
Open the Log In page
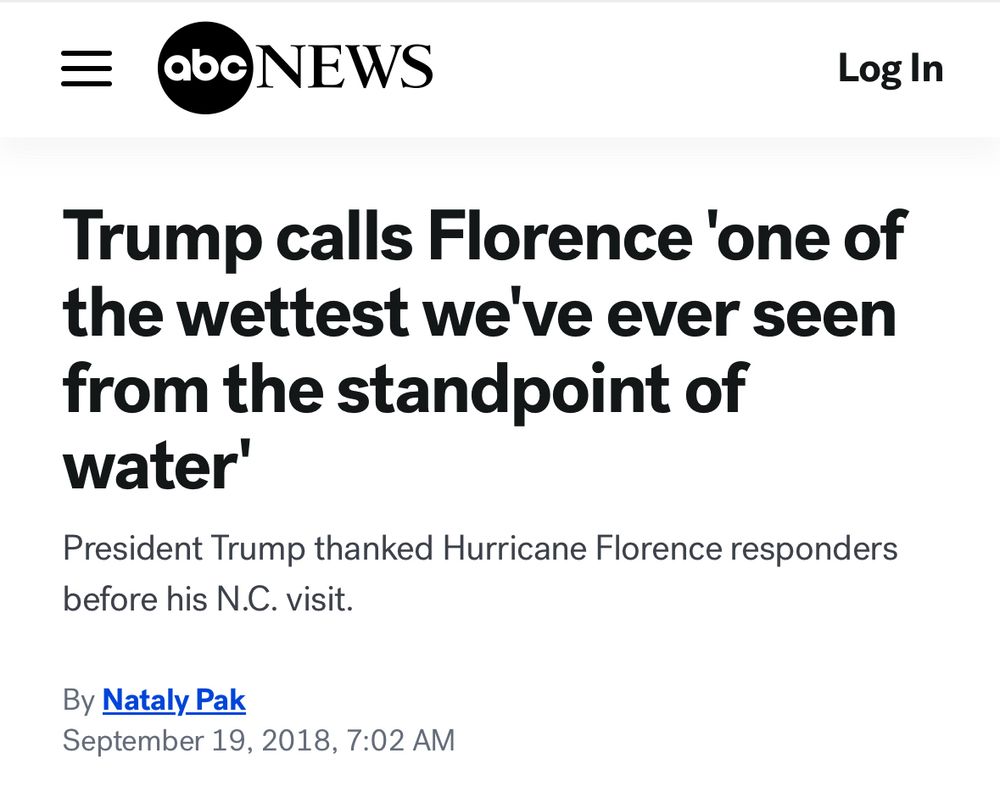point(890,68)
